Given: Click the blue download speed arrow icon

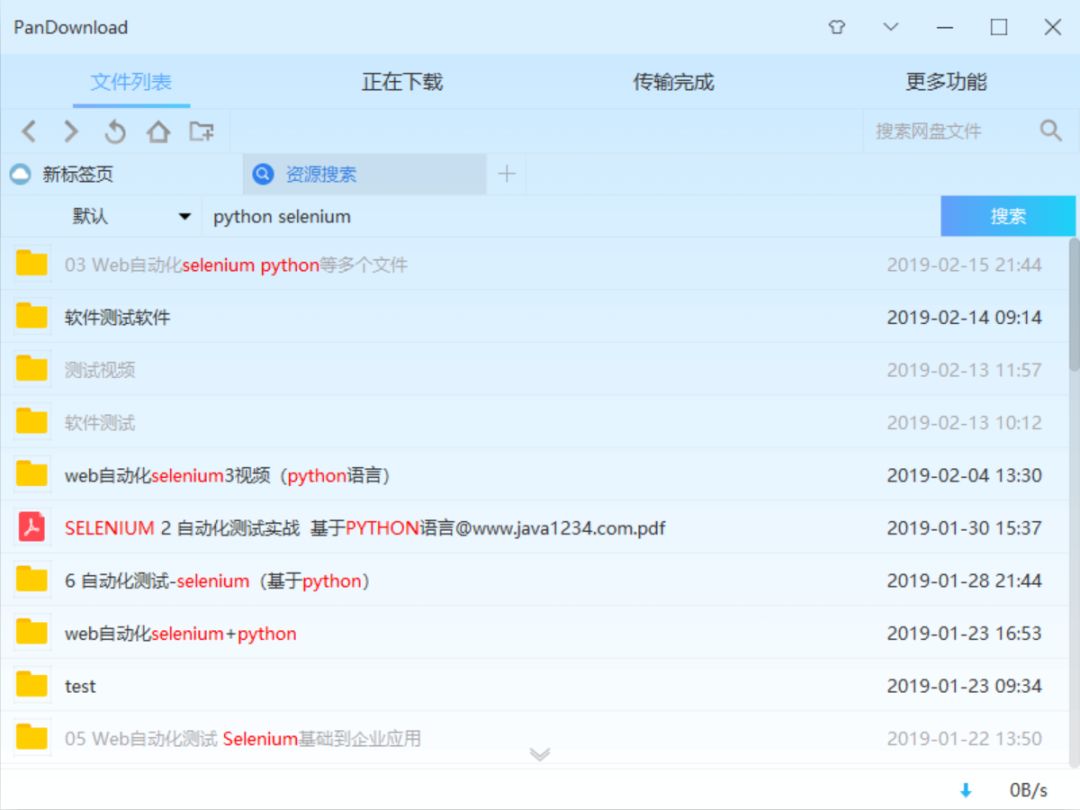Looking at the screenshot, I should pyautogui.click(x=966, y=790).
